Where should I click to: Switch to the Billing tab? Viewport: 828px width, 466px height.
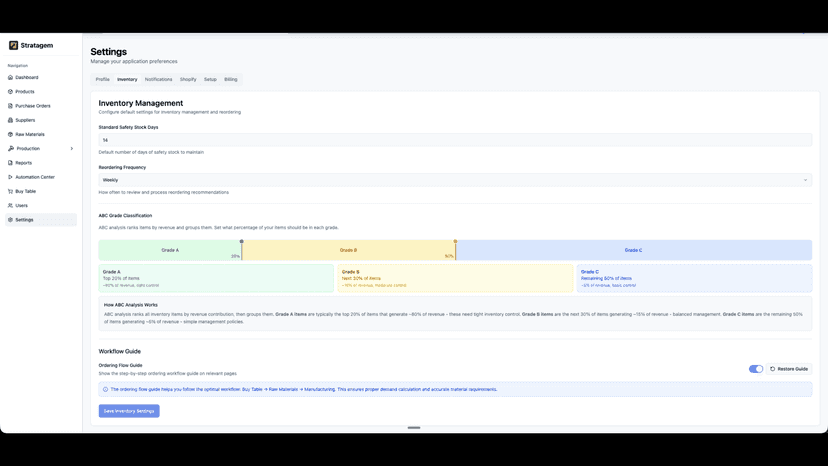[x=231, y=79]
